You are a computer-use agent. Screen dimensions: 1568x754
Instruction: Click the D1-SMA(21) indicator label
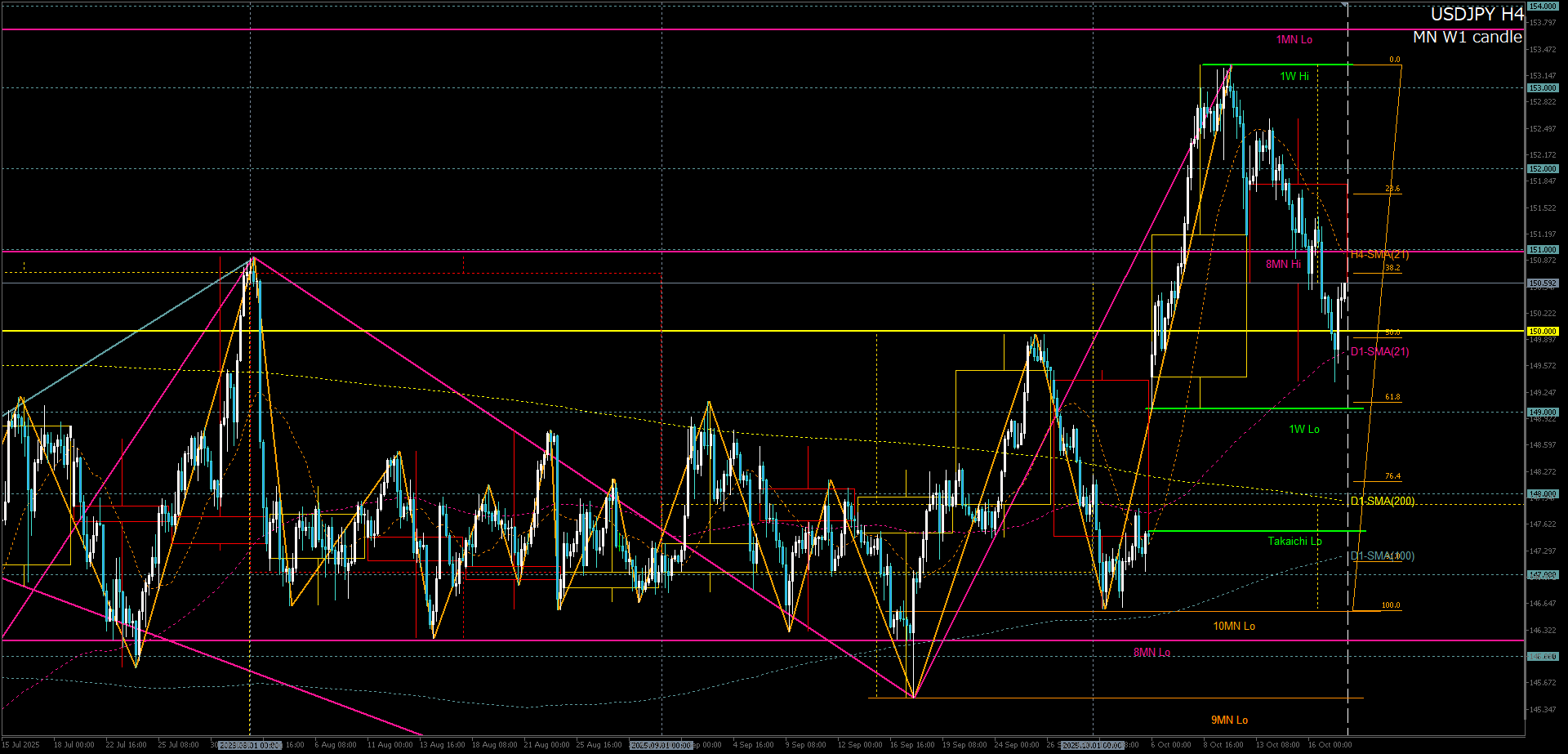pos(1379,352)
